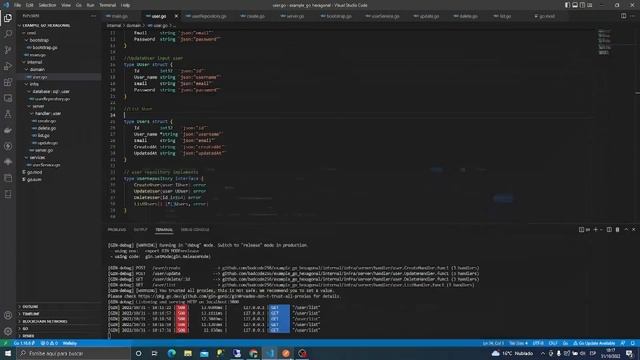The image size is (640, 360).
Task: Switch to the server.go editor tab
Action: 295,16
